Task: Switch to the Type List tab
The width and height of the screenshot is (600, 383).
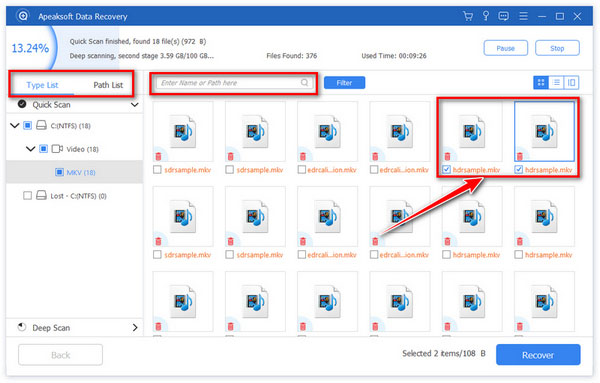Action: click(x=42, y=85)
